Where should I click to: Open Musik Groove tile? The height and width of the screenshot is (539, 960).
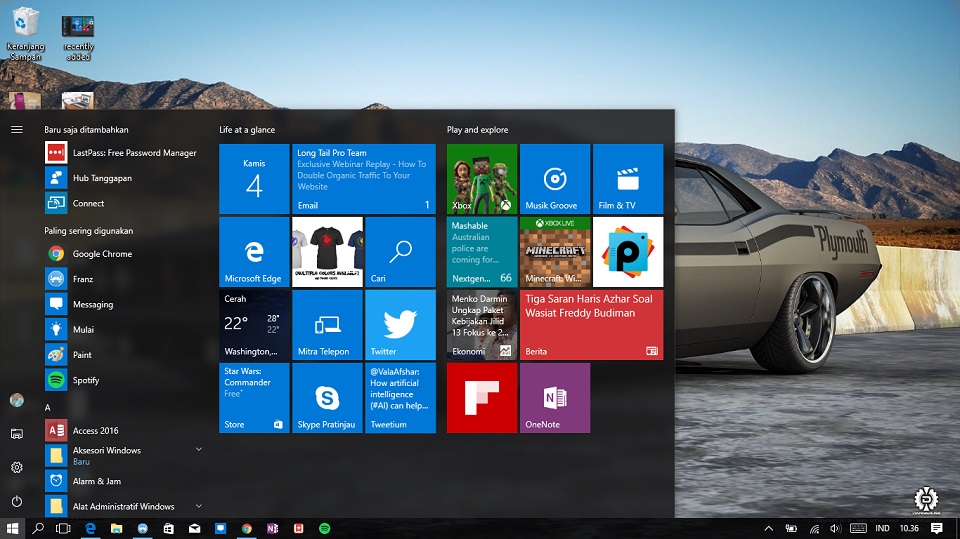pyautogui.click(x=554, y=179)
